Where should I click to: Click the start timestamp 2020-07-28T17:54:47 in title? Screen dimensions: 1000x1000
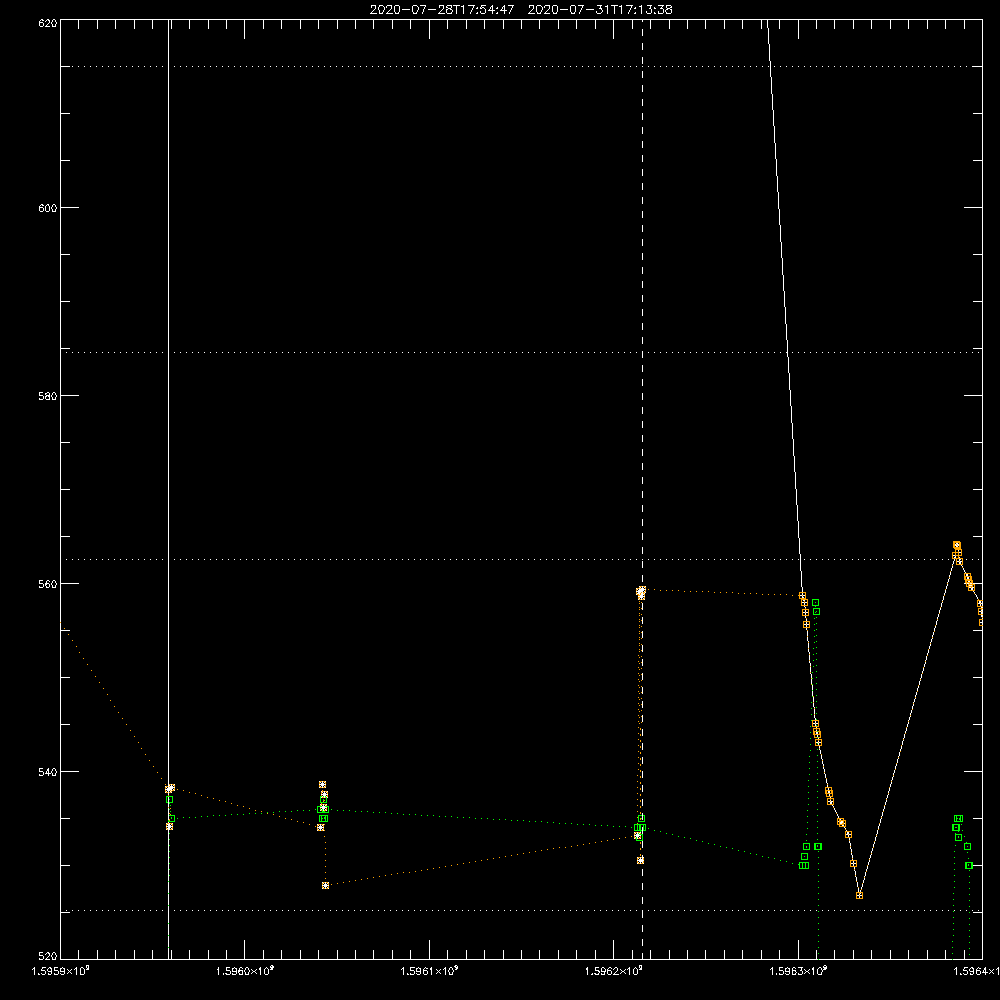tap(442, 10)
